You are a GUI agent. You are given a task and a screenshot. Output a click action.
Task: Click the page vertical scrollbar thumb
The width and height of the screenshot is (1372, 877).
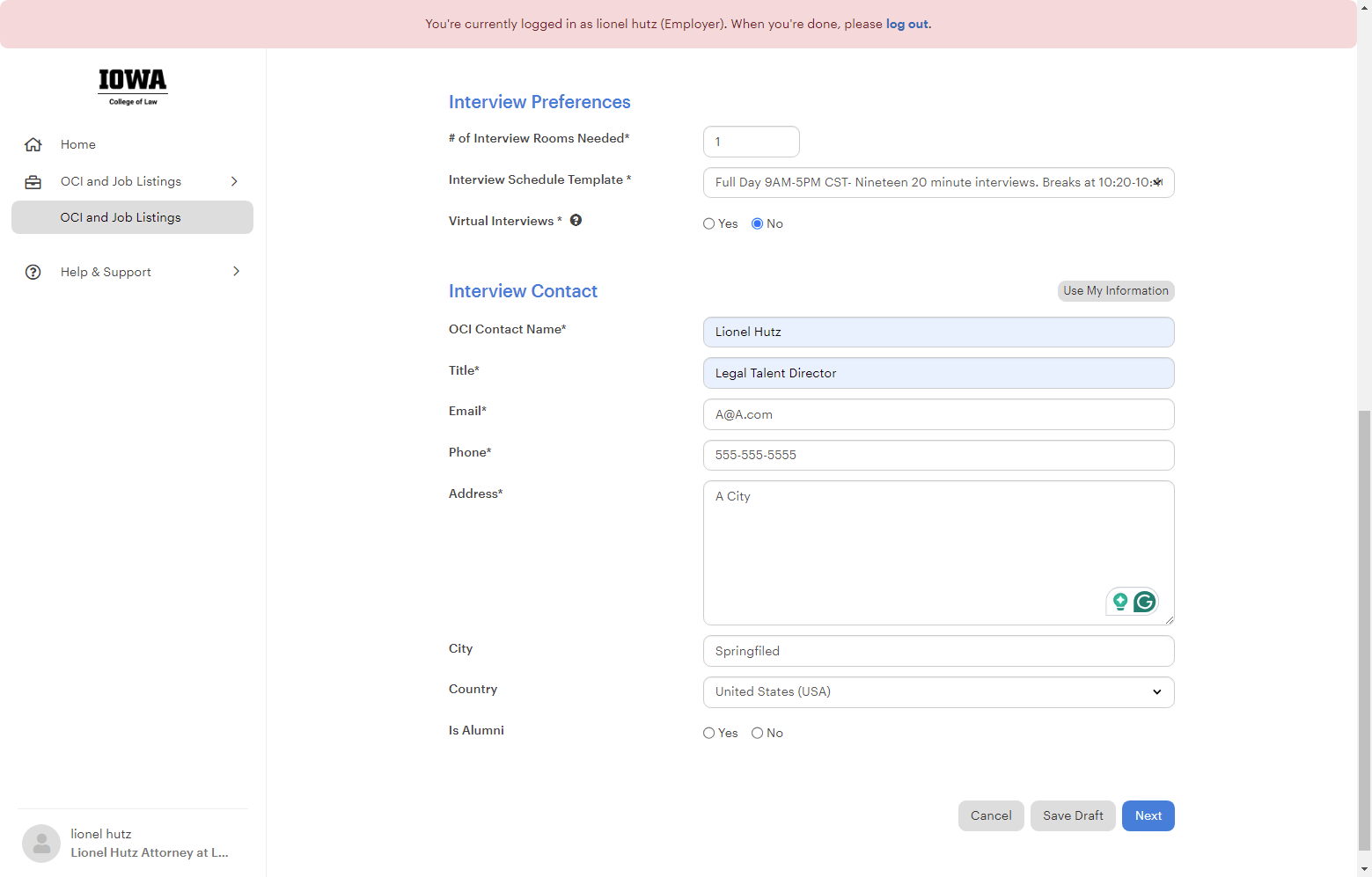1364,630
